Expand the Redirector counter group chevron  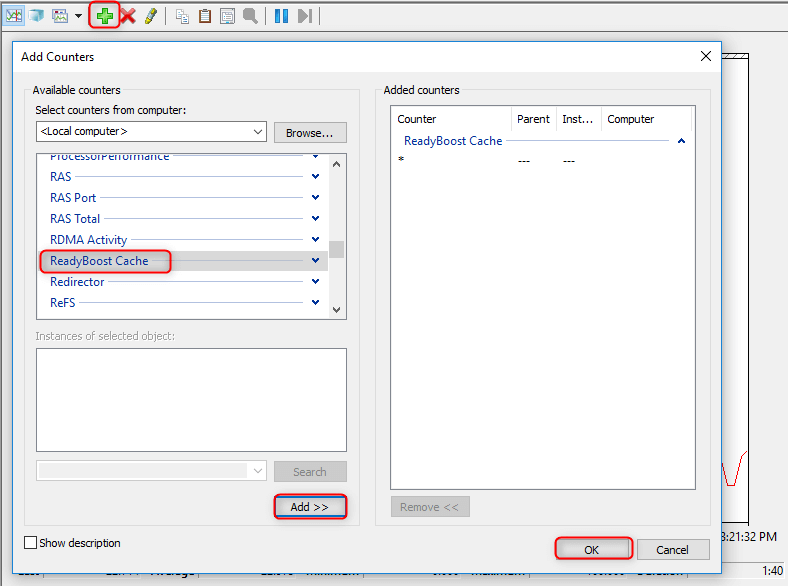coord(315,282)
